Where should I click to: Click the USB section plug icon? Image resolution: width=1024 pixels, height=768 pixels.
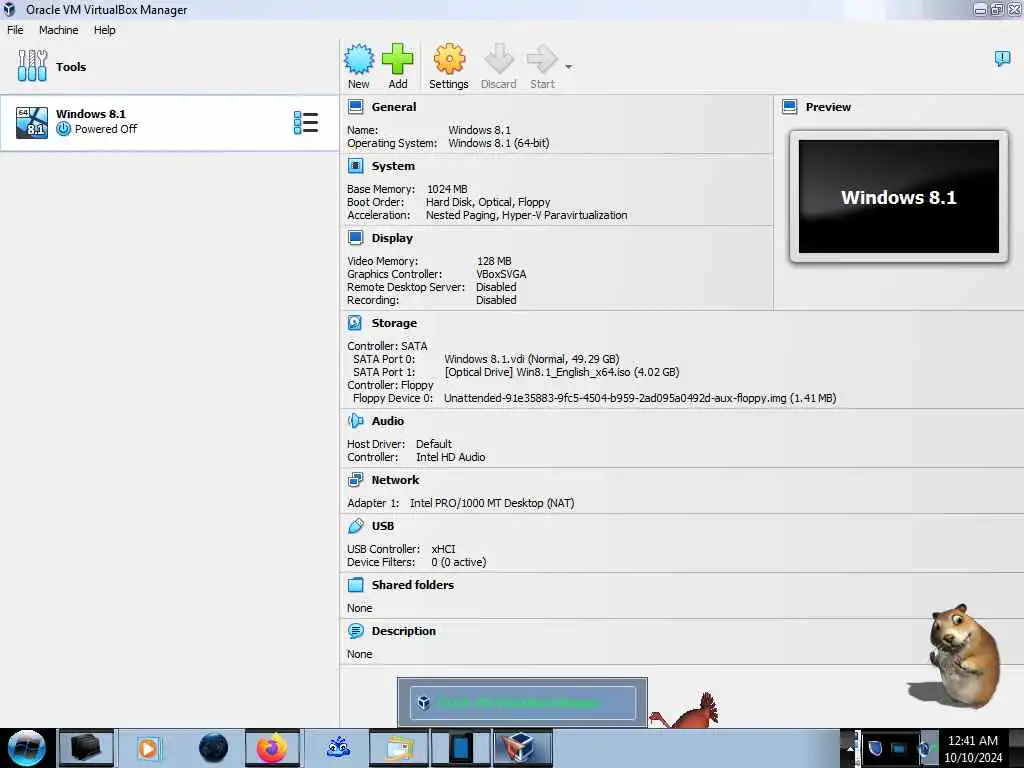(x=355, y=526)
